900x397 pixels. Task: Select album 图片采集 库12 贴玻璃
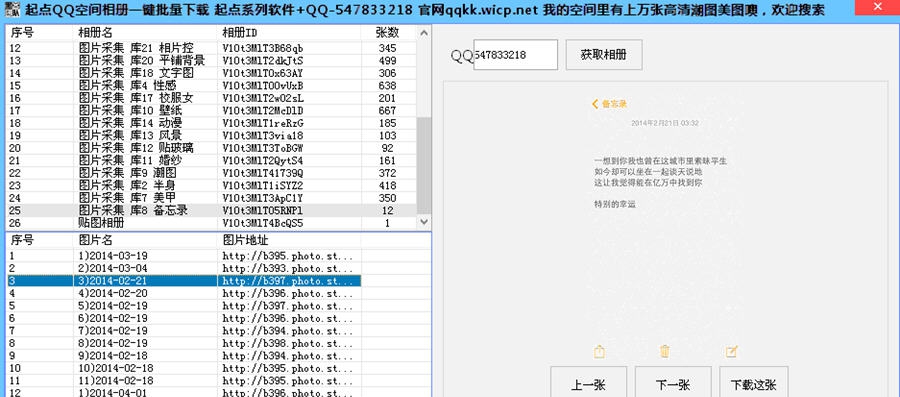tap(136, 148)
